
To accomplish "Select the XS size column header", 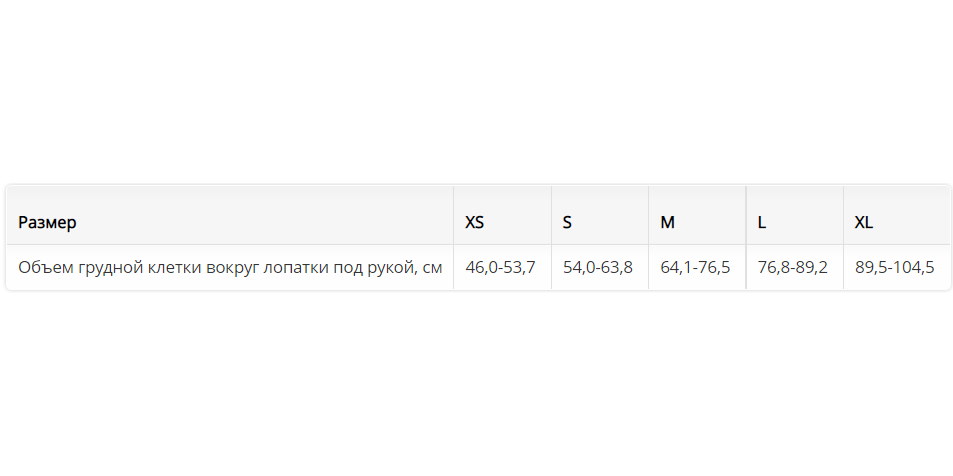I will click(x=475, y=222).
